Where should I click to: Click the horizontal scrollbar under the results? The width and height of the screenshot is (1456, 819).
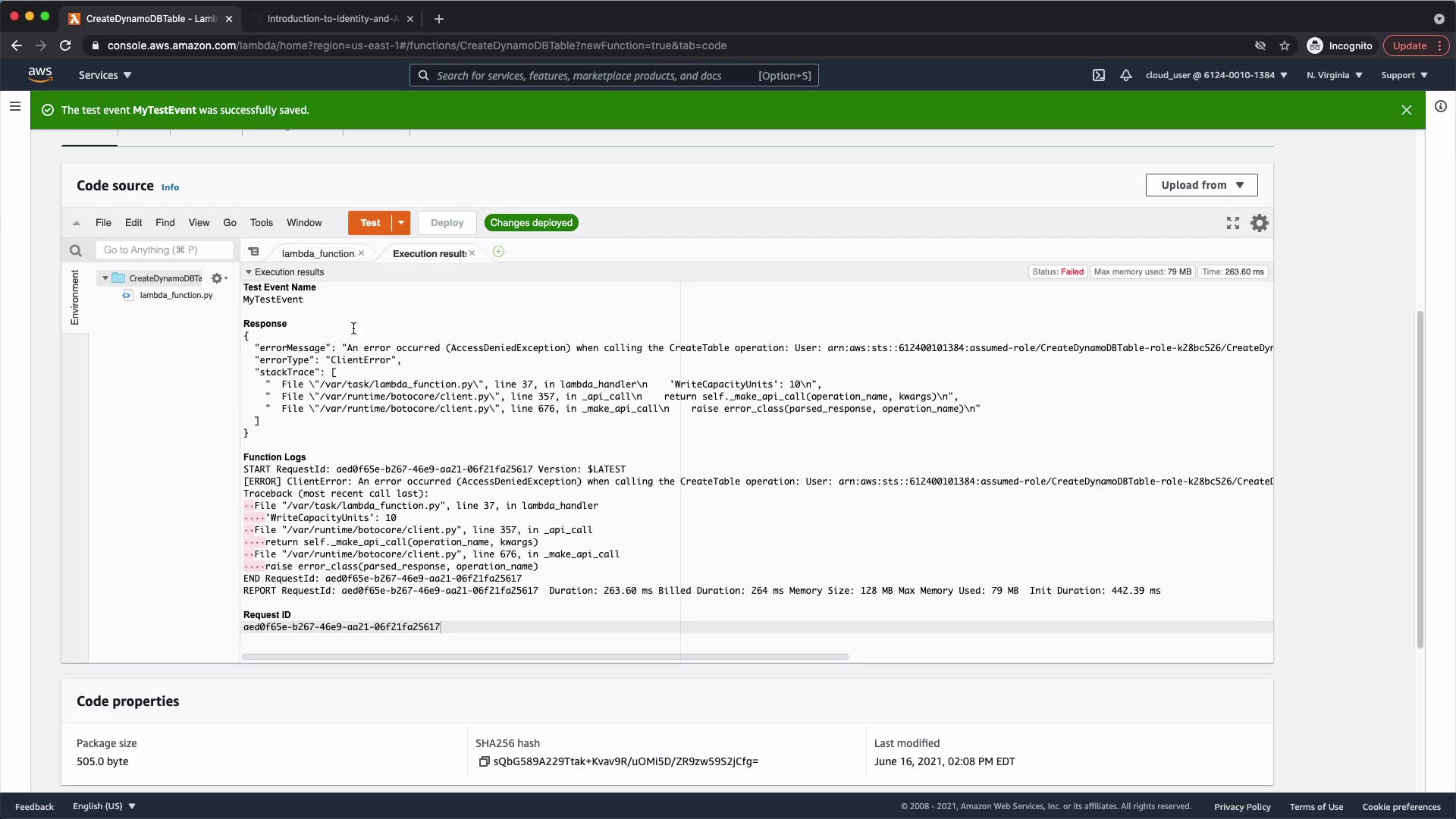(544, 657)
